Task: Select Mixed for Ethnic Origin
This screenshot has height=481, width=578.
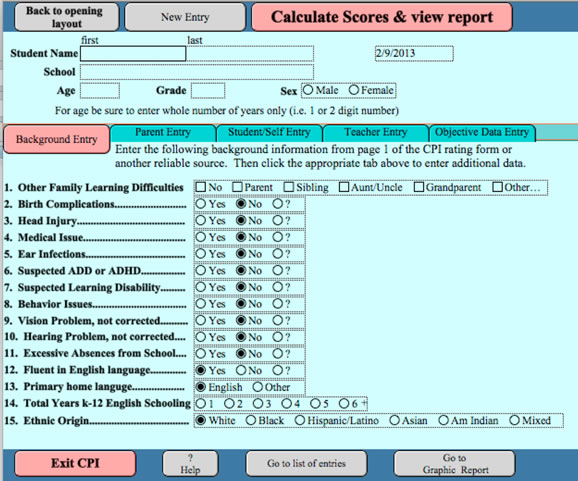Action: pyautogui.click(x=514, y=420)
